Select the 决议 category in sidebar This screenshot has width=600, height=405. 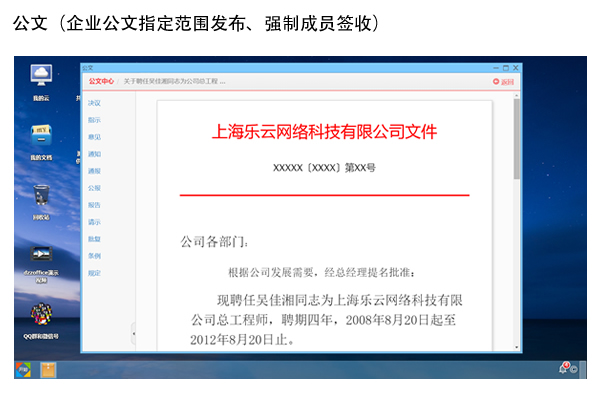(x=94, y=103)
